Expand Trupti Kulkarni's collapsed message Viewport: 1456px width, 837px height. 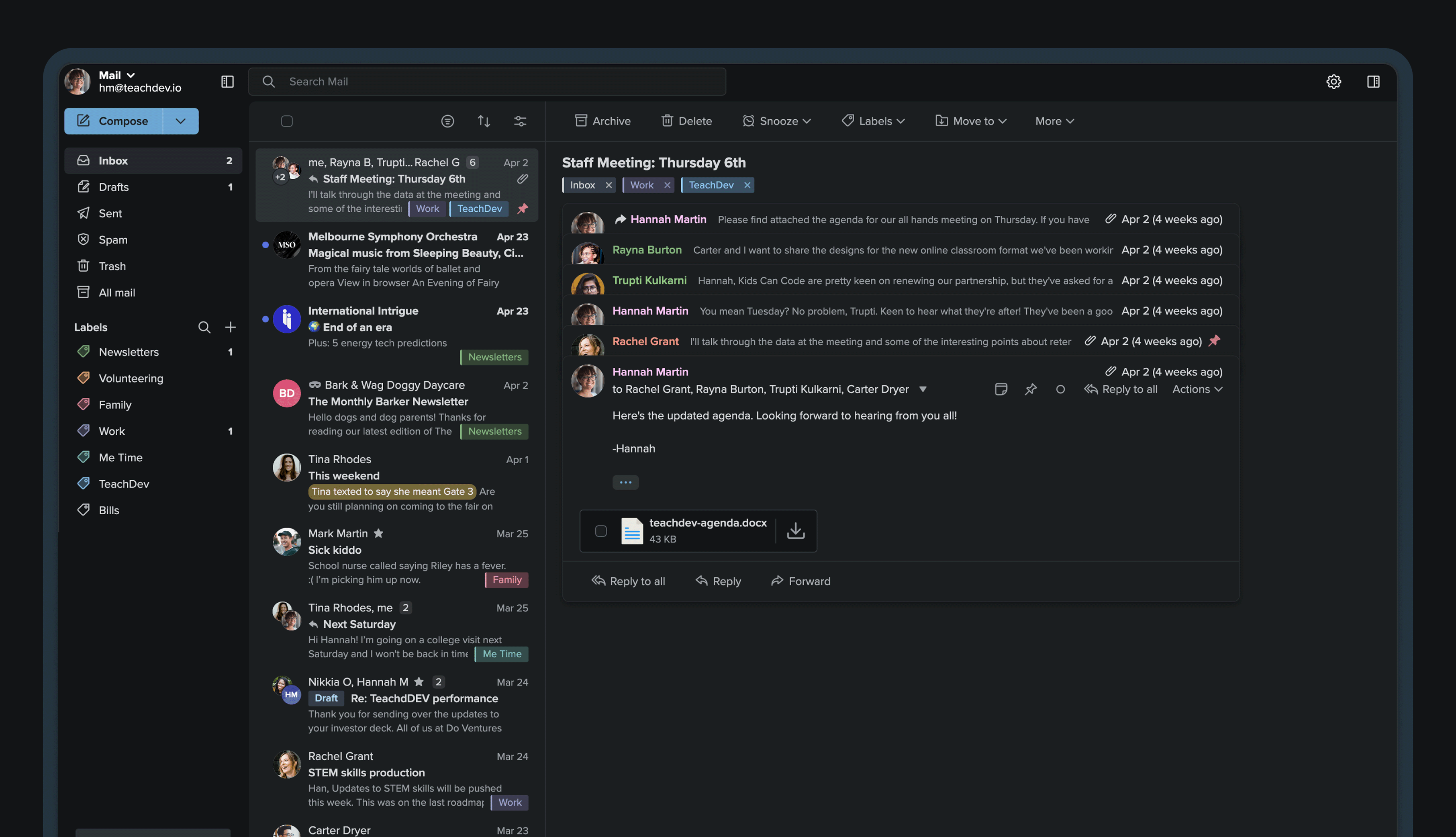point(901,280)
